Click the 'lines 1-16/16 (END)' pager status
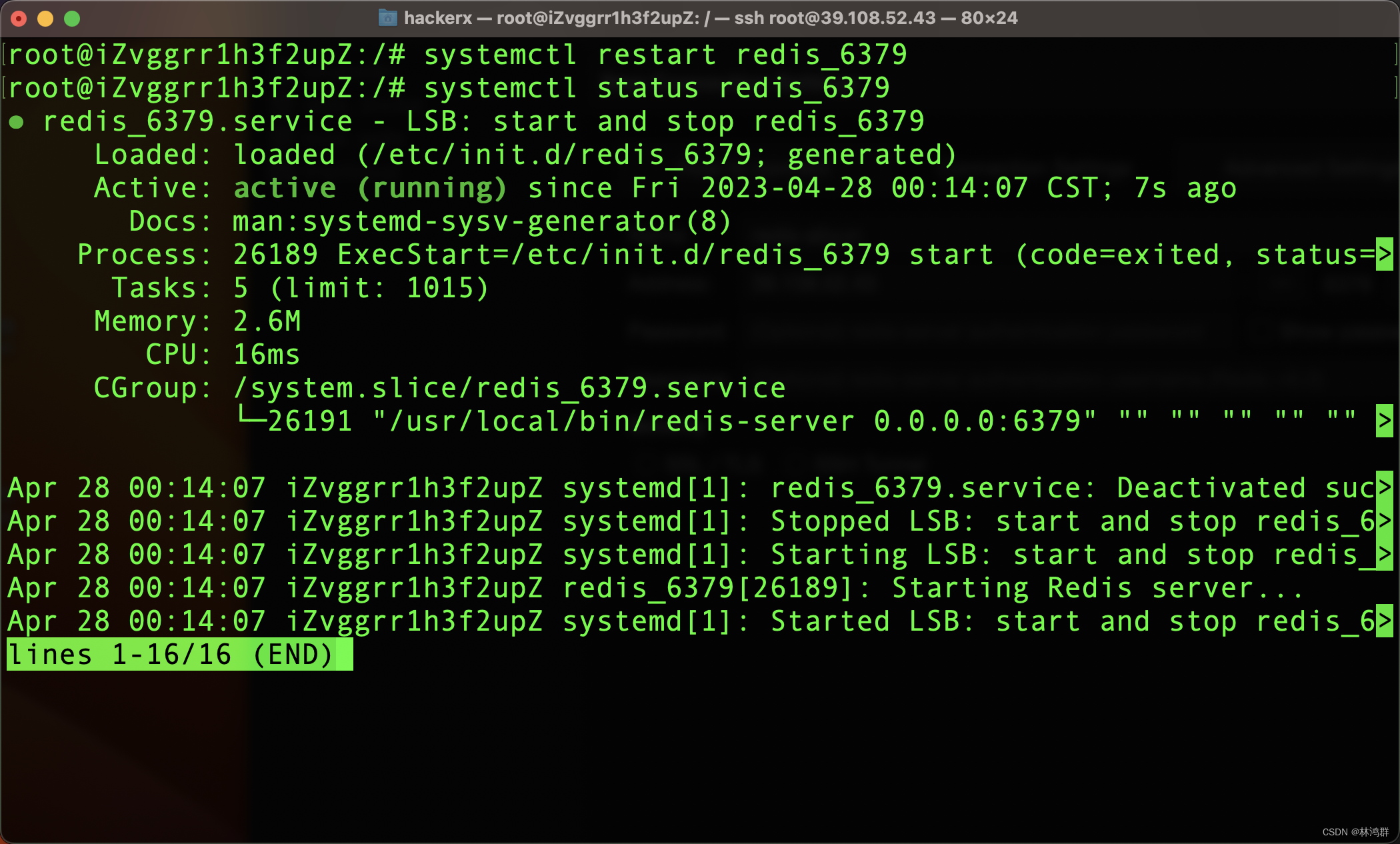 (x=179, y=654)
